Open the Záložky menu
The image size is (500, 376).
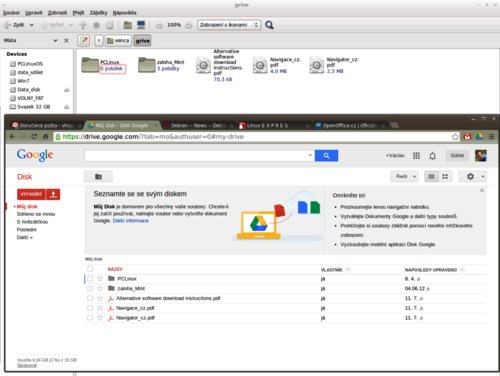[x=98, y=13]
